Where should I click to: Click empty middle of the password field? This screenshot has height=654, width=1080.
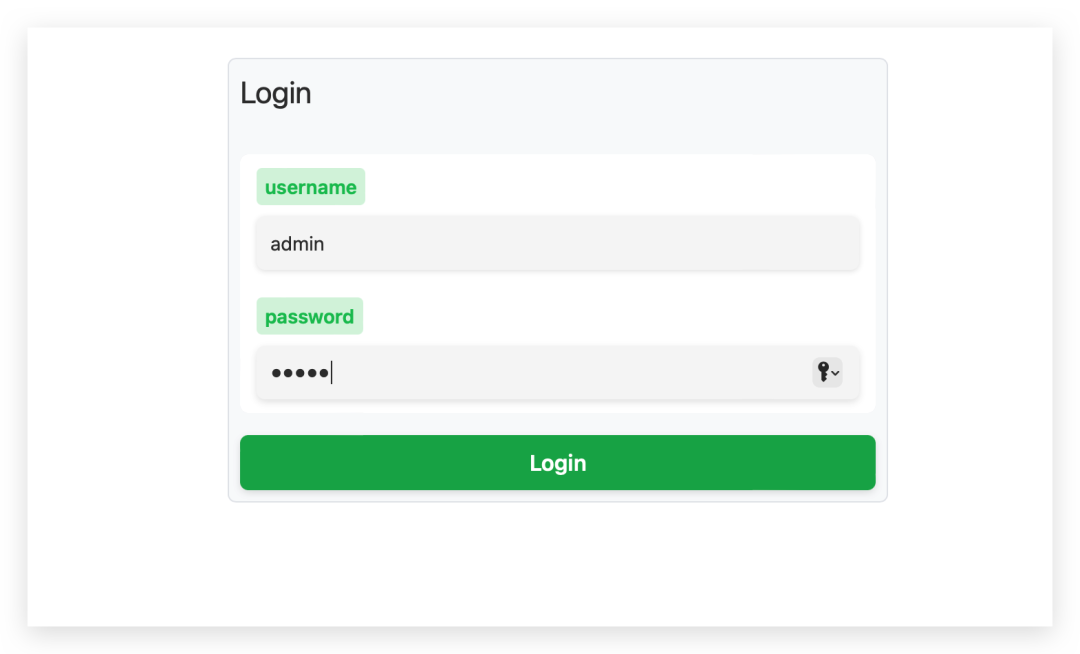[570, 373]
